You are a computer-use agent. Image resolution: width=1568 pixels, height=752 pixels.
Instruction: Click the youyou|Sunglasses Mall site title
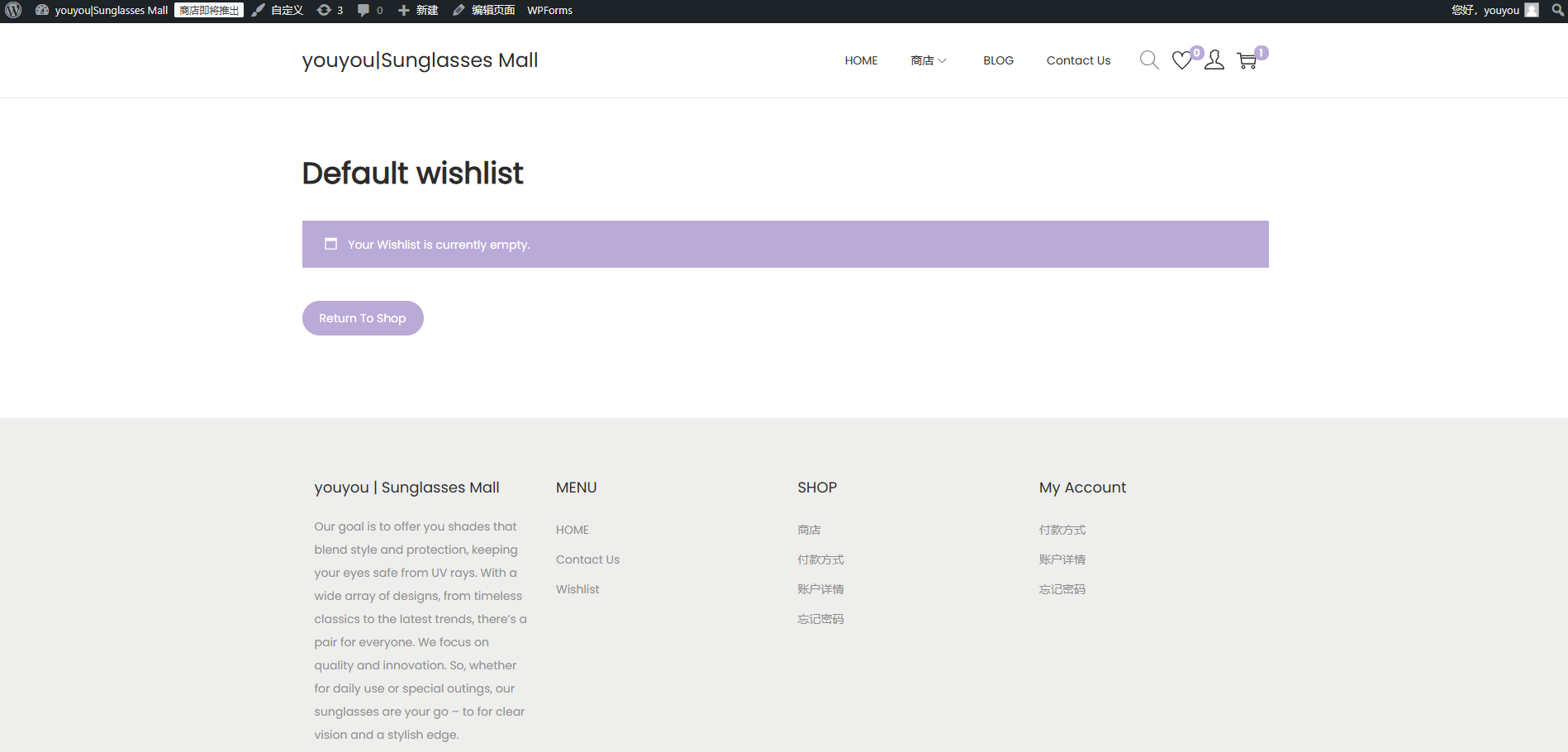click(x=420, y=60)
